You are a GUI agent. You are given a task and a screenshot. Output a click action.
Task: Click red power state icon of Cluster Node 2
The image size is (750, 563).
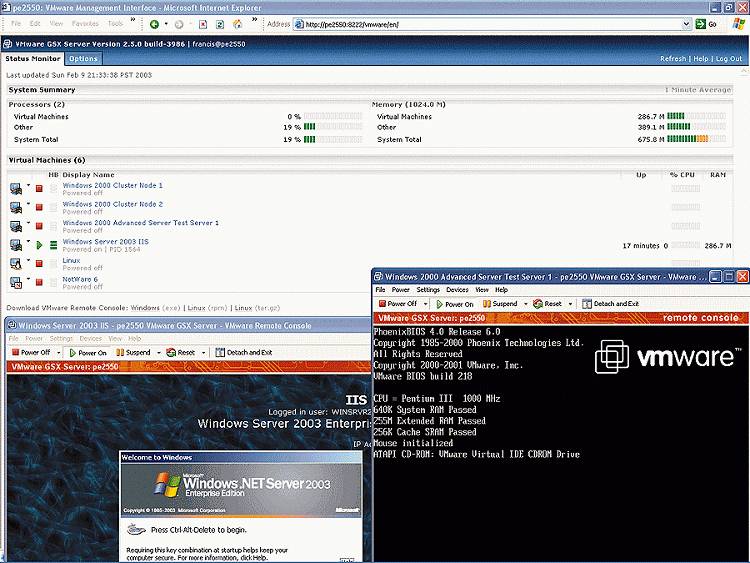pos(39,207)
